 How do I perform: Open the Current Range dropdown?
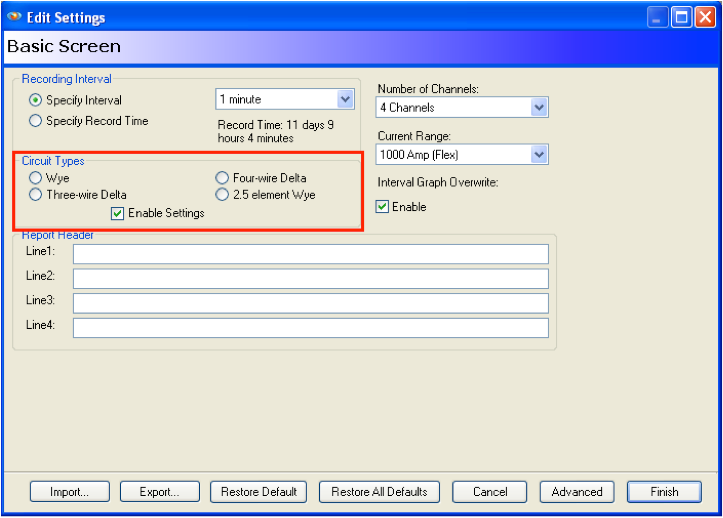click(539, 155)
